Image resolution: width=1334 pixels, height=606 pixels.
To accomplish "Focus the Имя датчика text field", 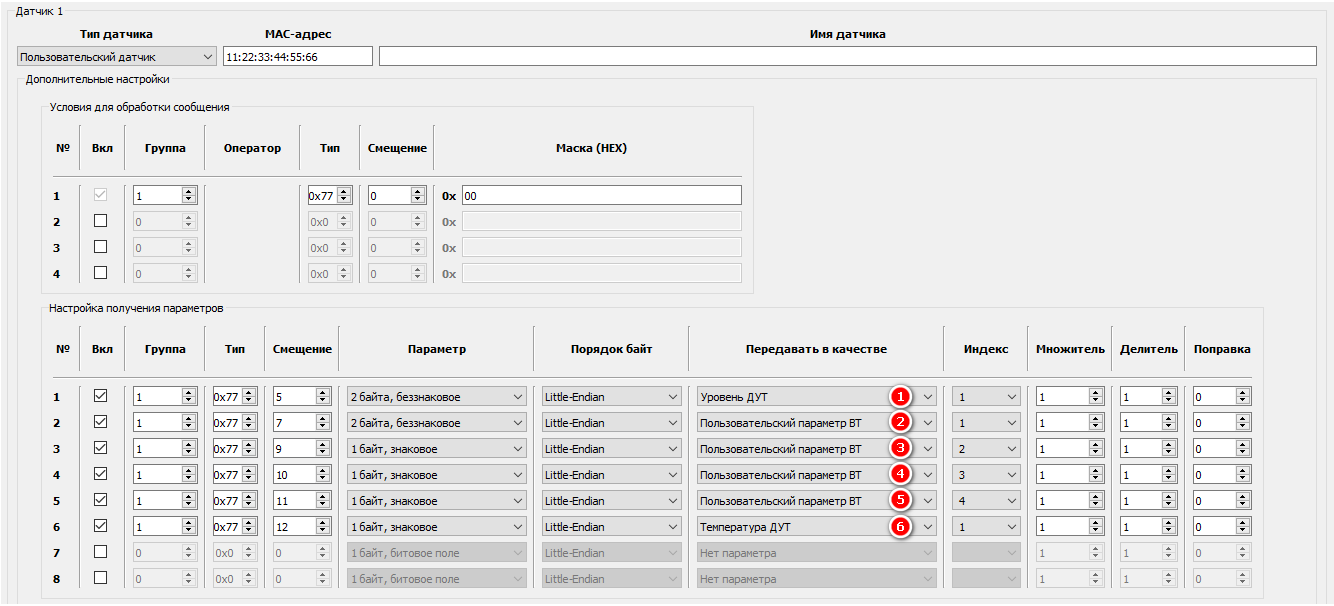I will (x=848, y=57).
